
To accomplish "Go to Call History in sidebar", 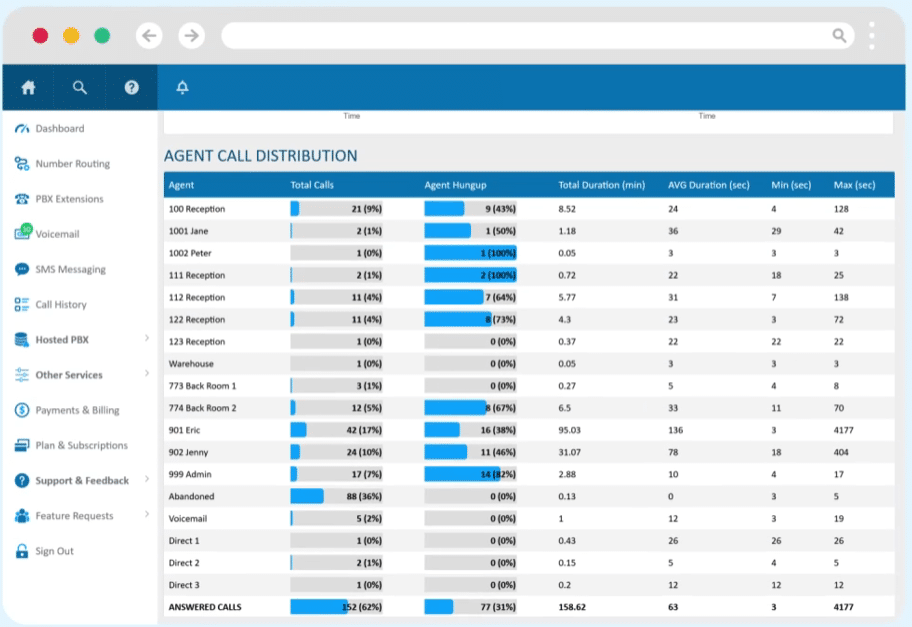I will pos(61,305).
